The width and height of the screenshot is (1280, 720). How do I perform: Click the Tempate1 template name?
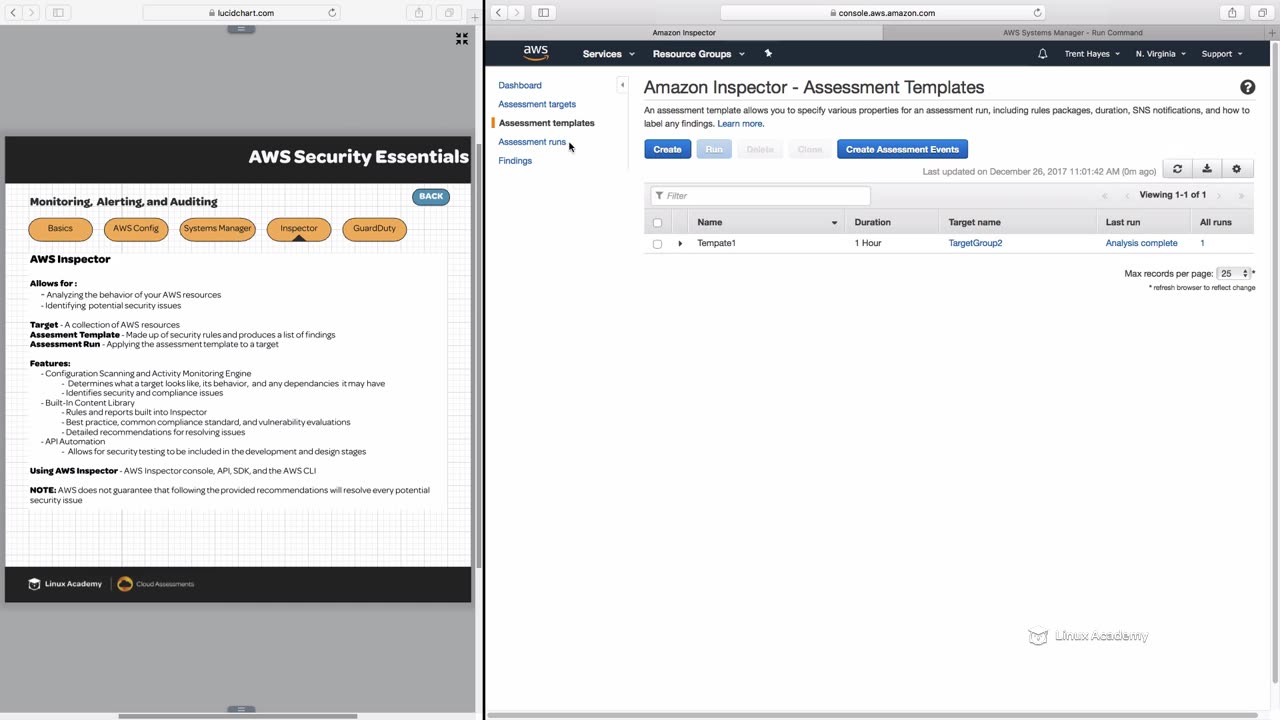click(716, 243)
